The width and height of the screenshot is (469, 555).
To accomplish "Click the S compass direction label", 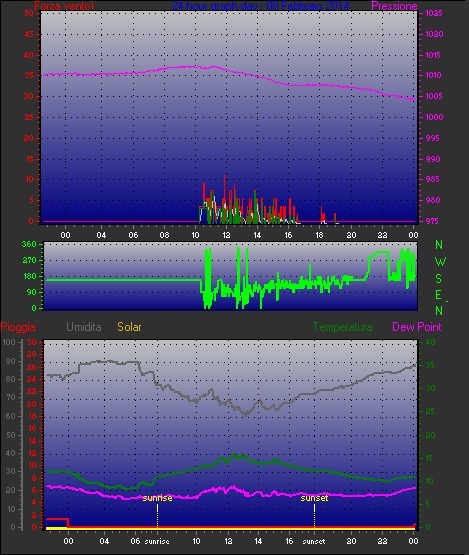I will [439, 279].
